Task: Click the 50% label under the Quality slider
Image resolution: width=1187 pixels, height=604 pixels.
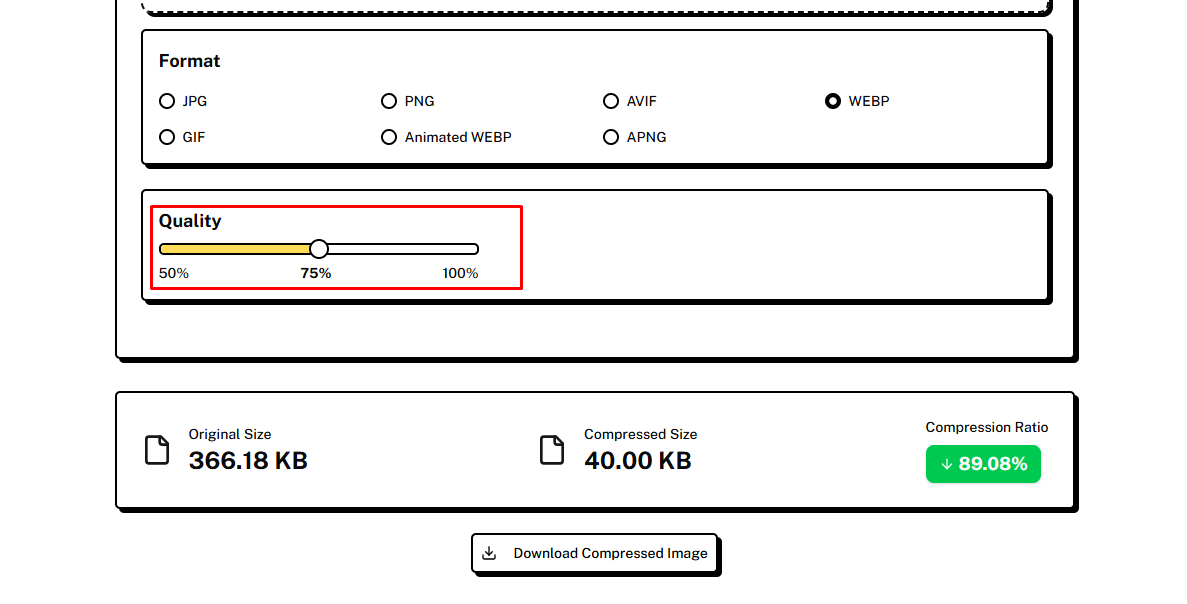Action: pos(174,273)
